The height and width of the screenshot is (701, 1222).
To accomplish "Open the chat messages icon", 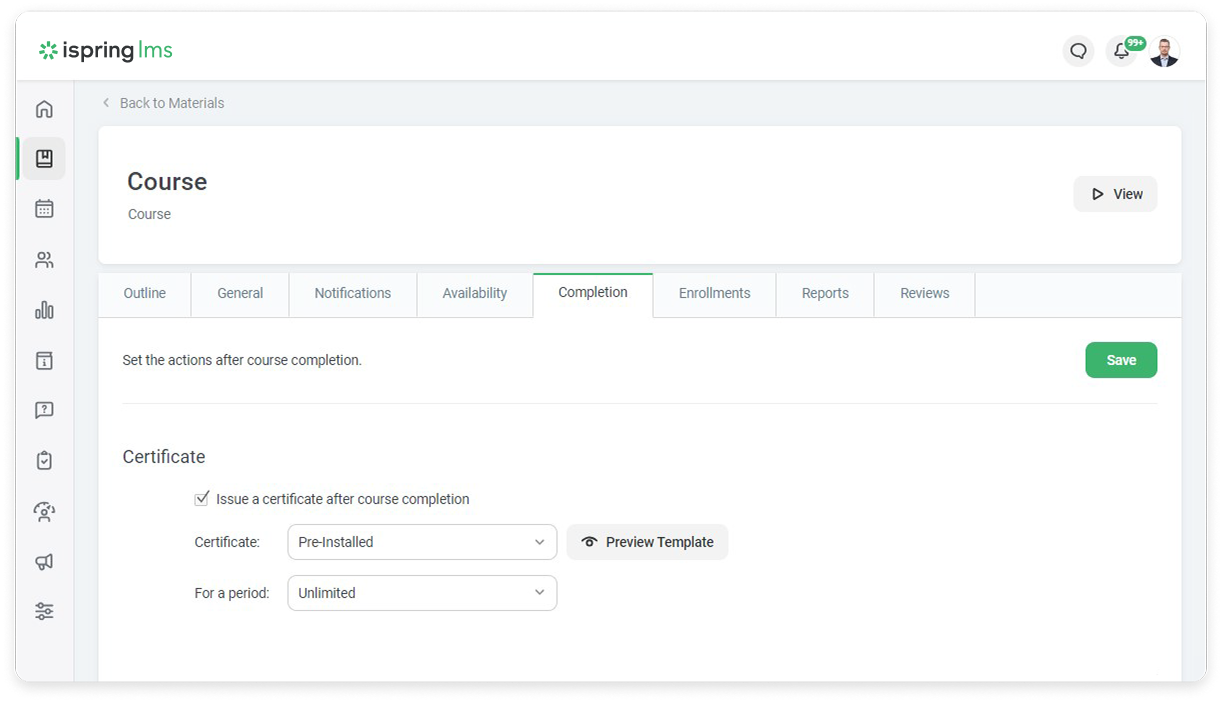I will click(x=1078, y=51).
